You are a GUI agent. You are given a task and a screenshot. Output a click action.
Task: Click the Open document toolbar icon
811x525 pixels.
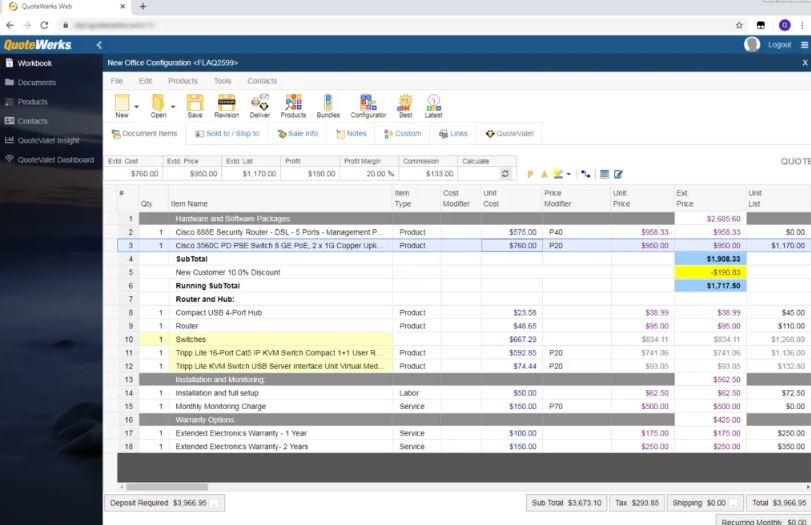click(x=158, y=106)
